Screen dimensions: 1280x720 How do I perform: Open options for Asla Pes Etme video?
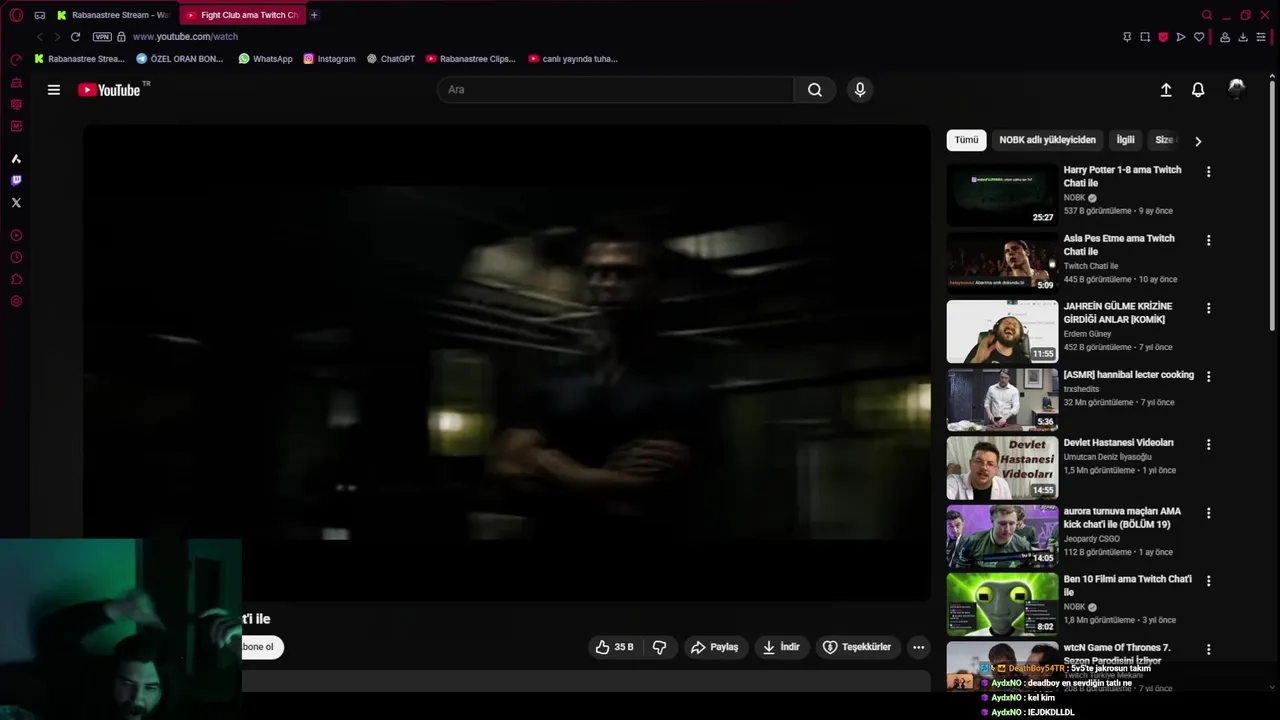pos(1208,240)
